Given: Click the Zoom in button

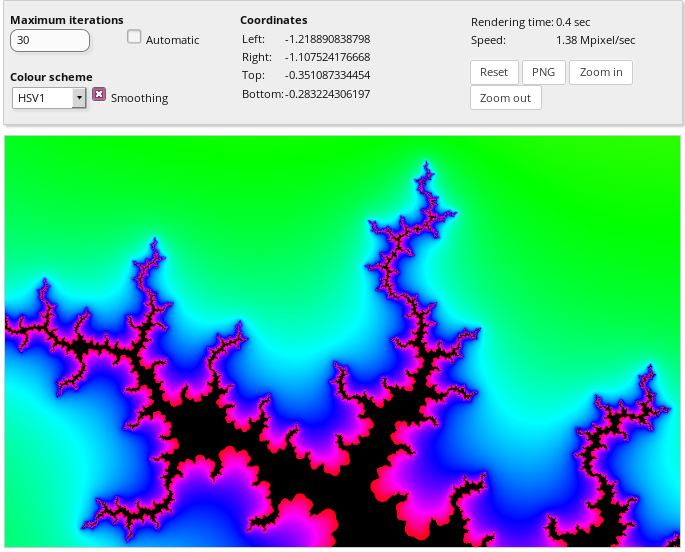Looking at the screenshot, I should (600, 72).
